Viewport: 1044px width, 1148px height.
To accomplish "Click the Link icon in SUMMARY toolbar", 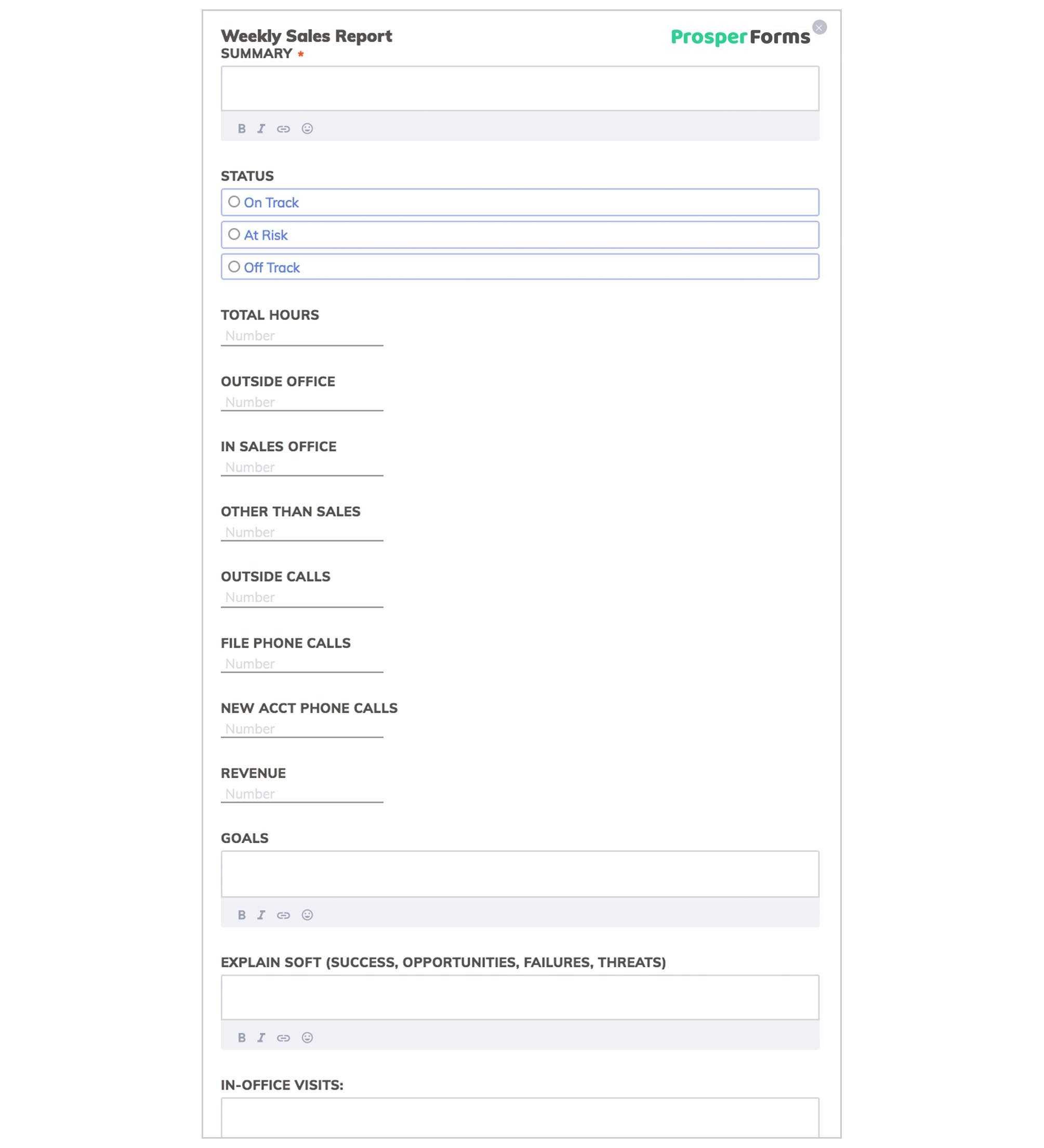I will tap(284, 128).
